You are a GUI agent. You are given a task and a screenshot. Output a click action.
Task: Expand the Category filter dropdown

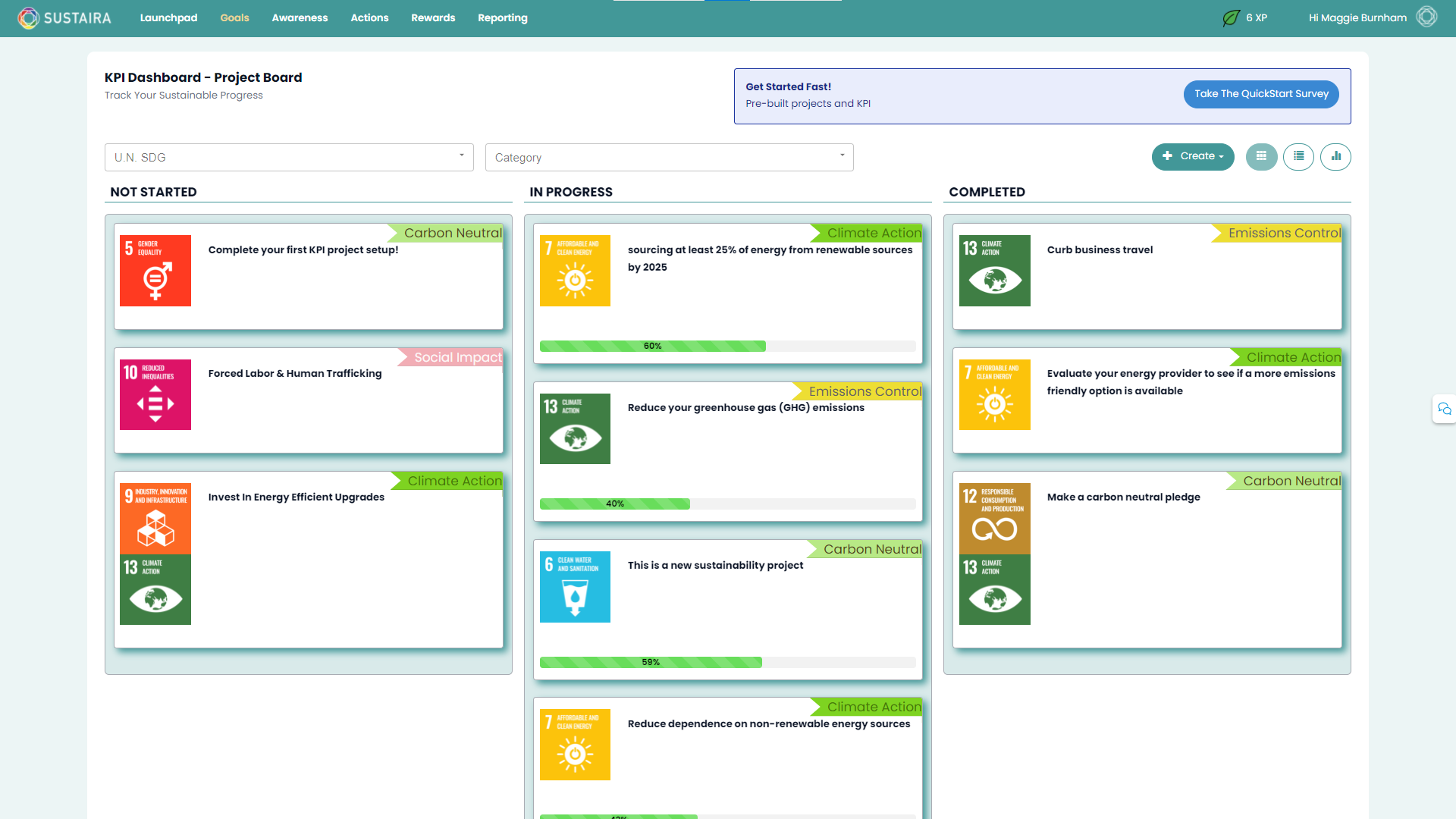tap(669, 157)
